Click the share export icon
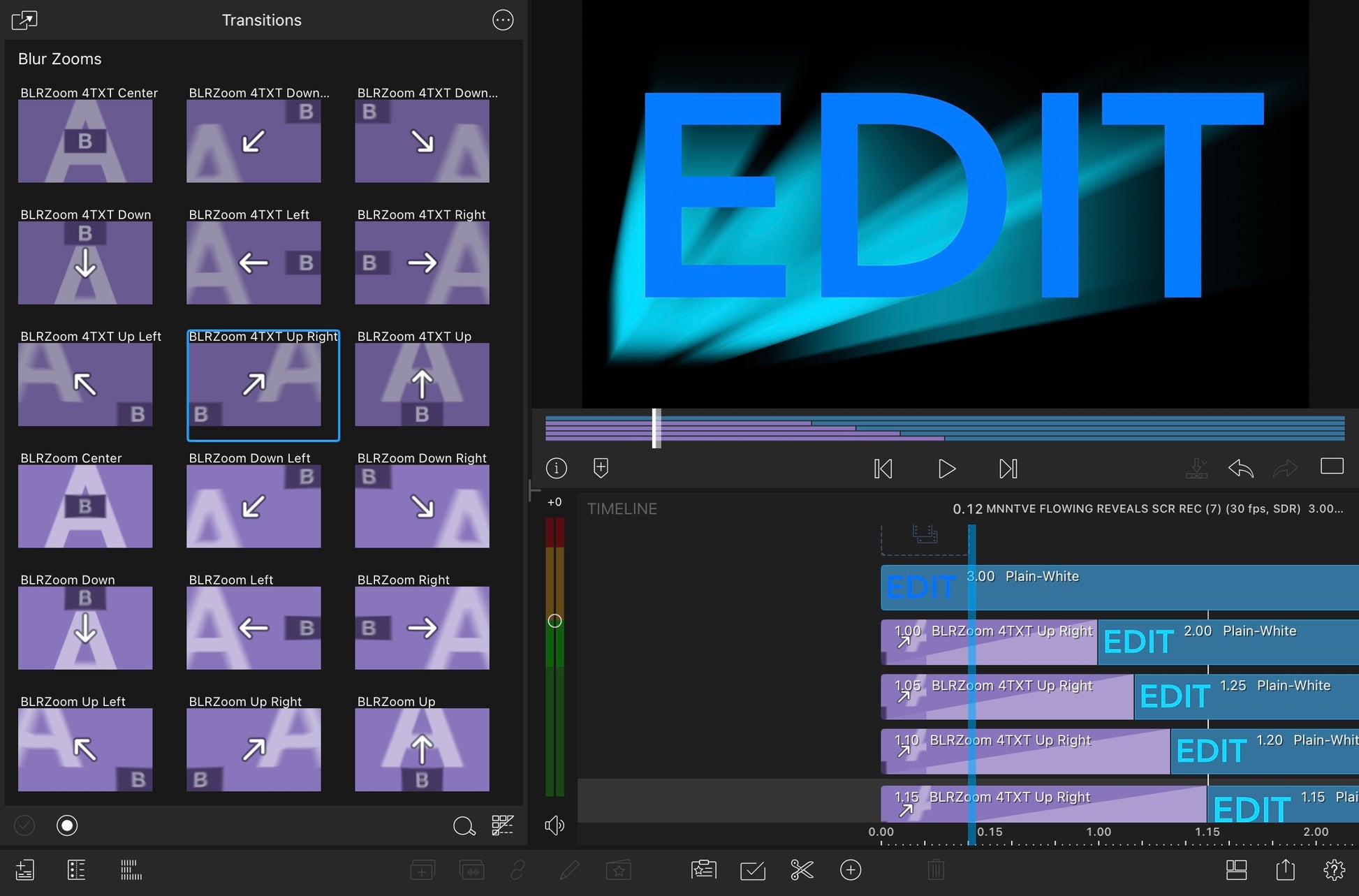 (x=1285, y=869)
